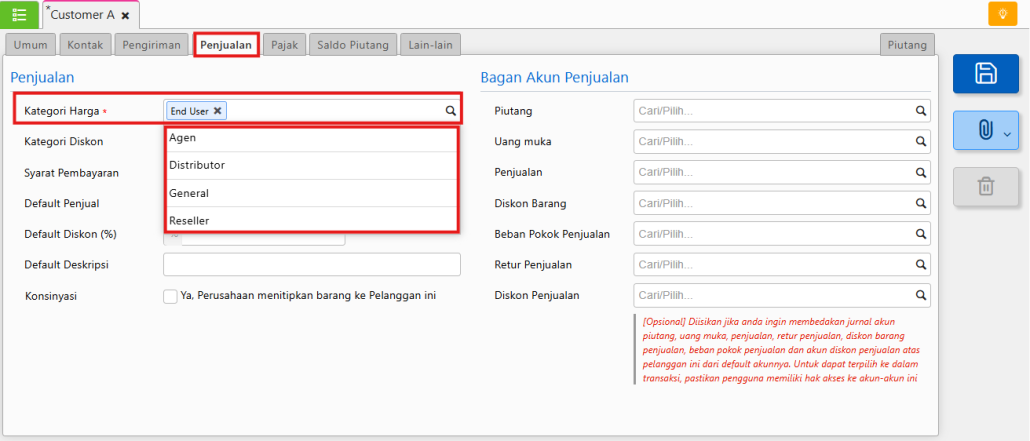
Task: Save the customer with the floppy disk button
Action: 985,74
